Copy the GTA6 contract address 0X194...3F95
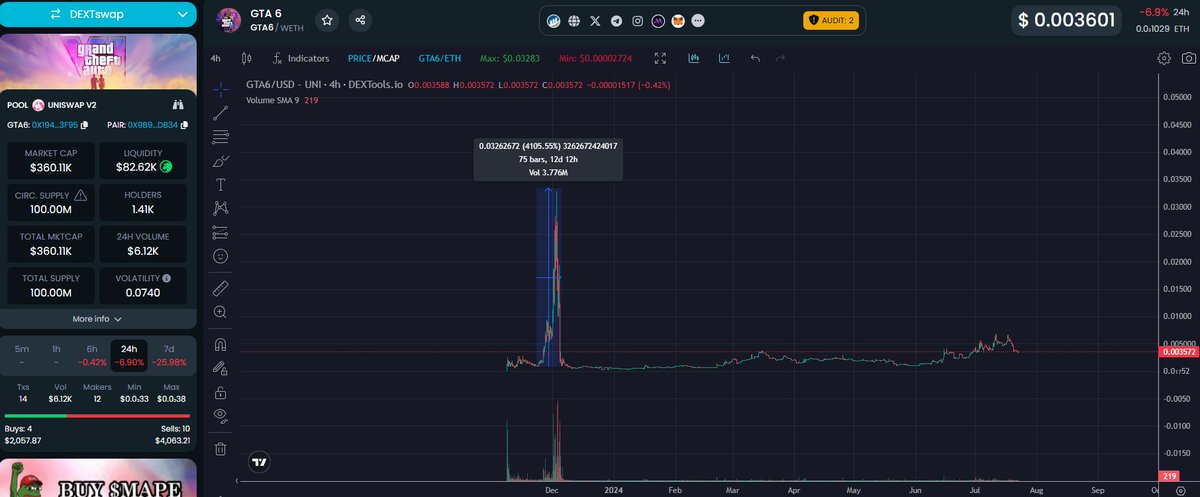Image resolution: width=1200 pixels, height=497 pixels. [85, 125]
